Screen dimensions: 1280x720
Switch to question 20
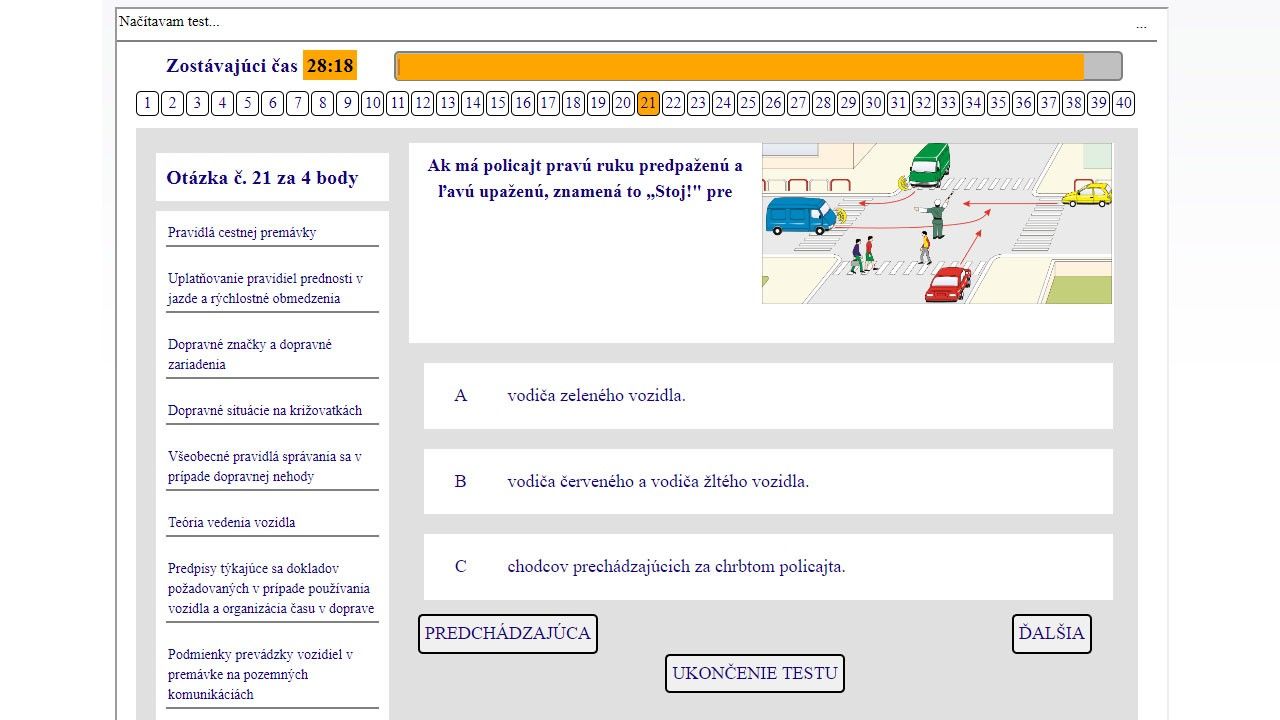click(x=623, y=103)
